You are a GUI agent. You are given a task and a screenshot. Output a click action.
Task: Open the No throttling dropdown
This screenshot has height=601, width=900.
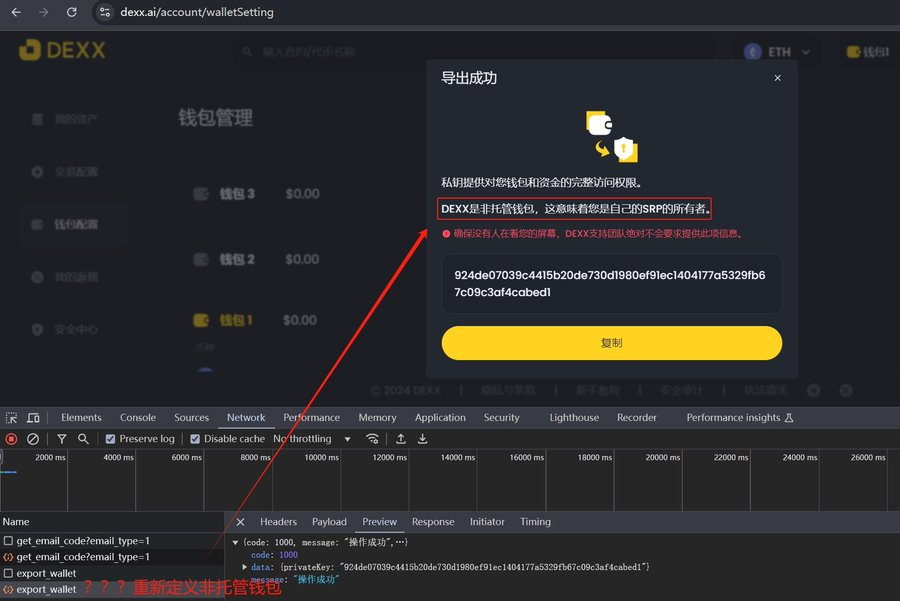click(312, 439)
